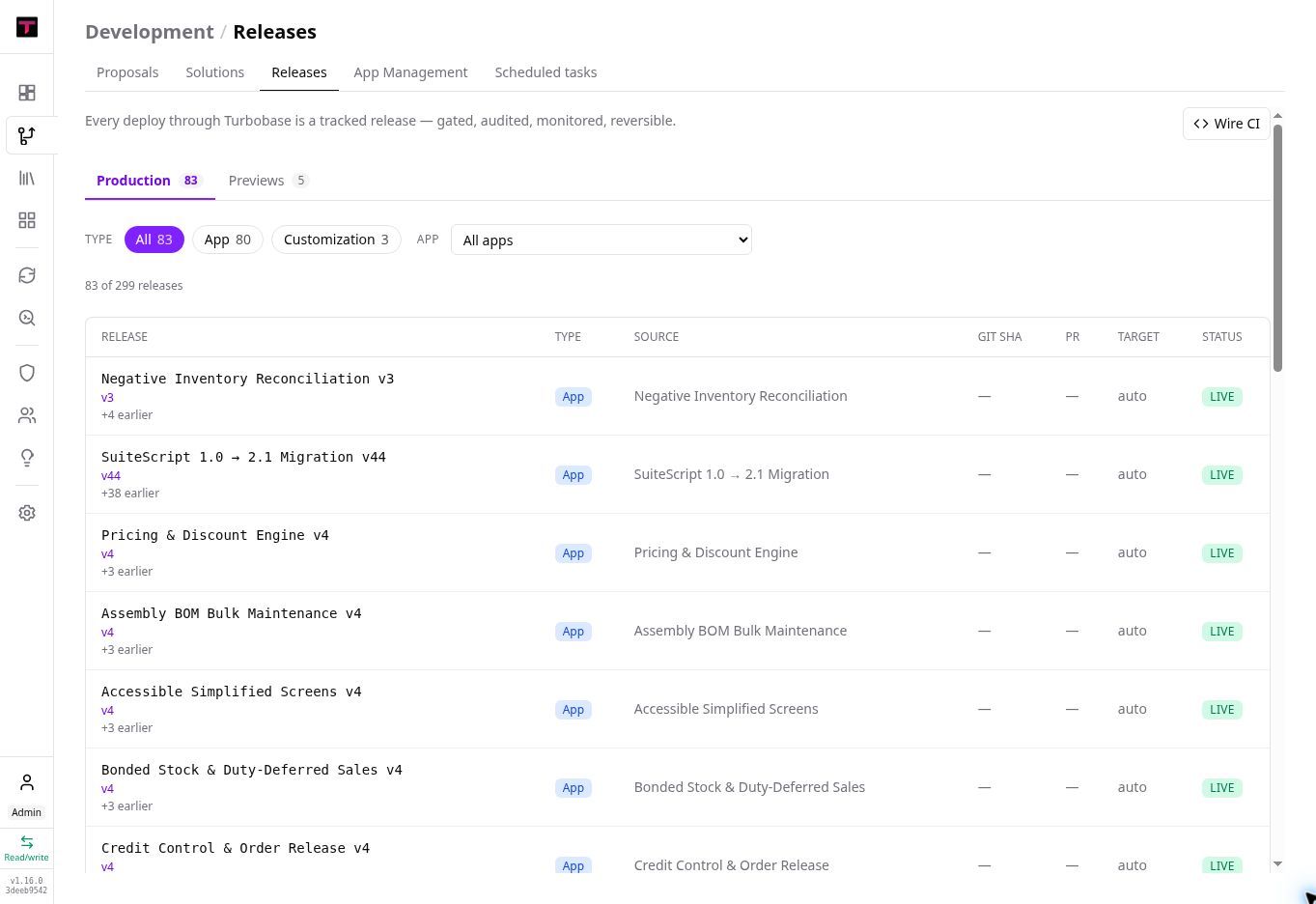This screenshot has width=1316, height=904.
Task: Click the RELEASE column header
Action: pos(125,337)
